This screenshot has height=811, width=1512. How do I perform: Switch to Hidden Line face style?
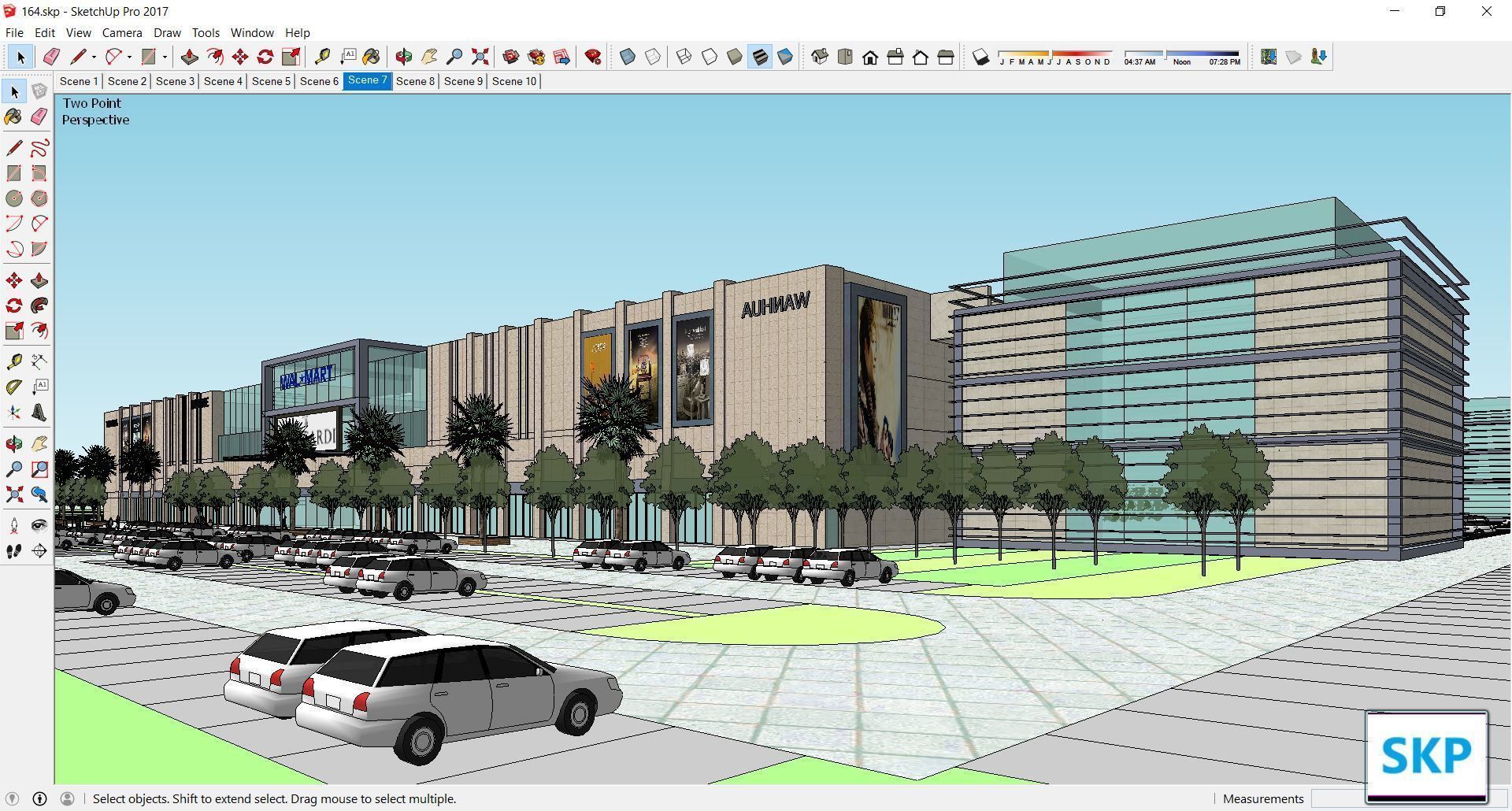710,57
